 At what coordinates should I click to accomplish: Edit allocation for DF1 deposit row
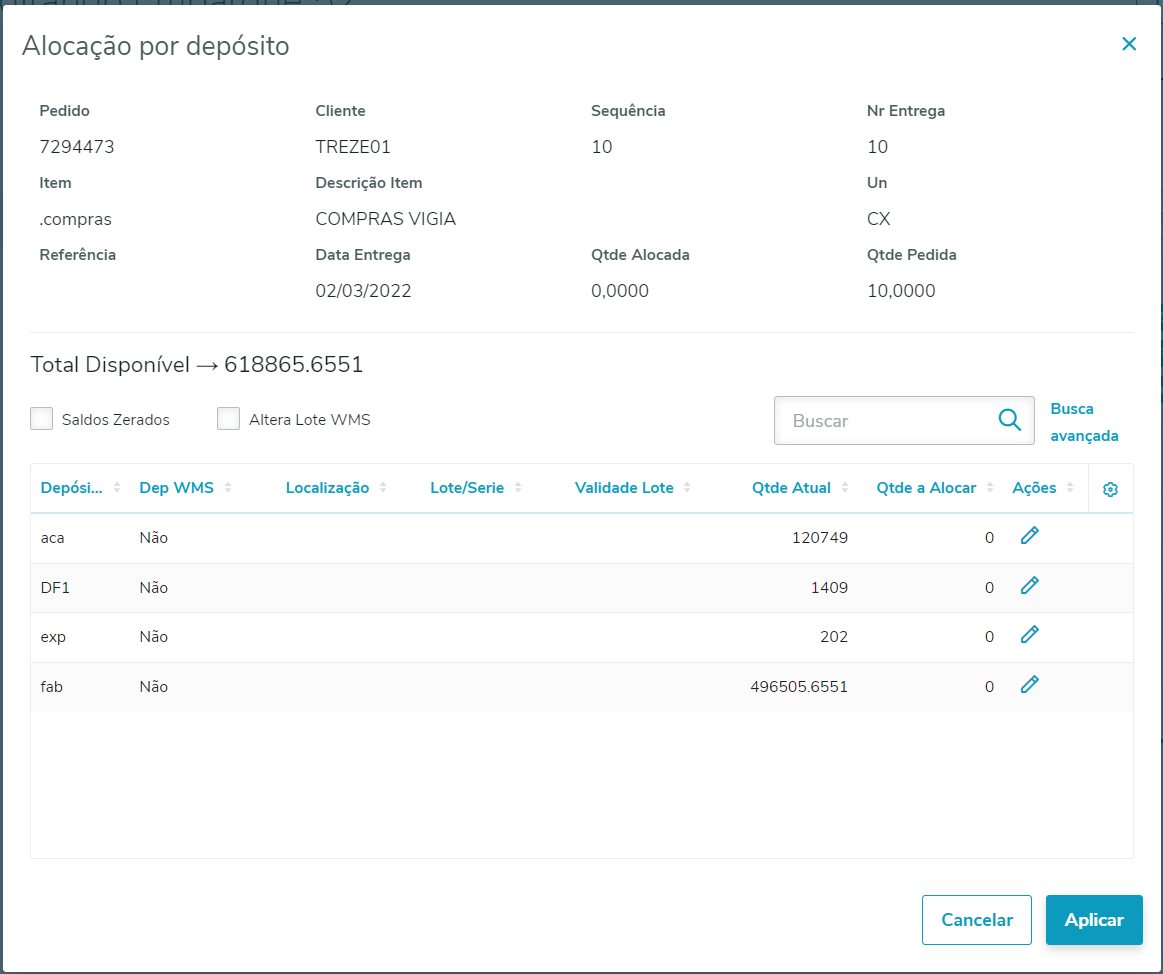pyautogui.click(x=1029, y=585)
